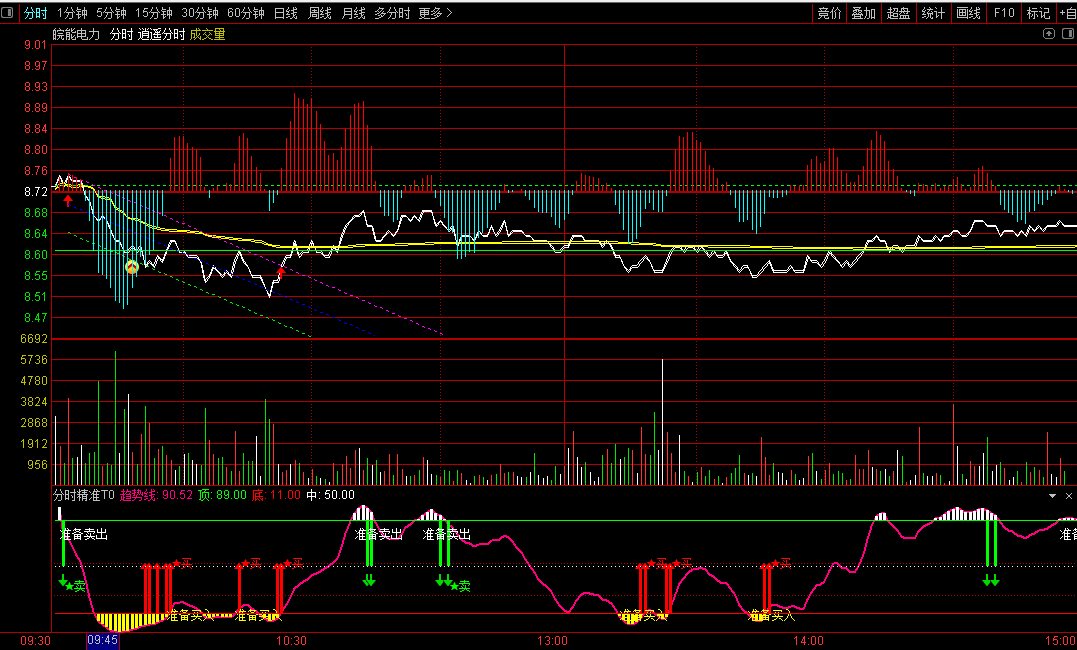Open the indicator panel dropdown arrow
Screen dimensions: 1077x650
point(1052,495)
